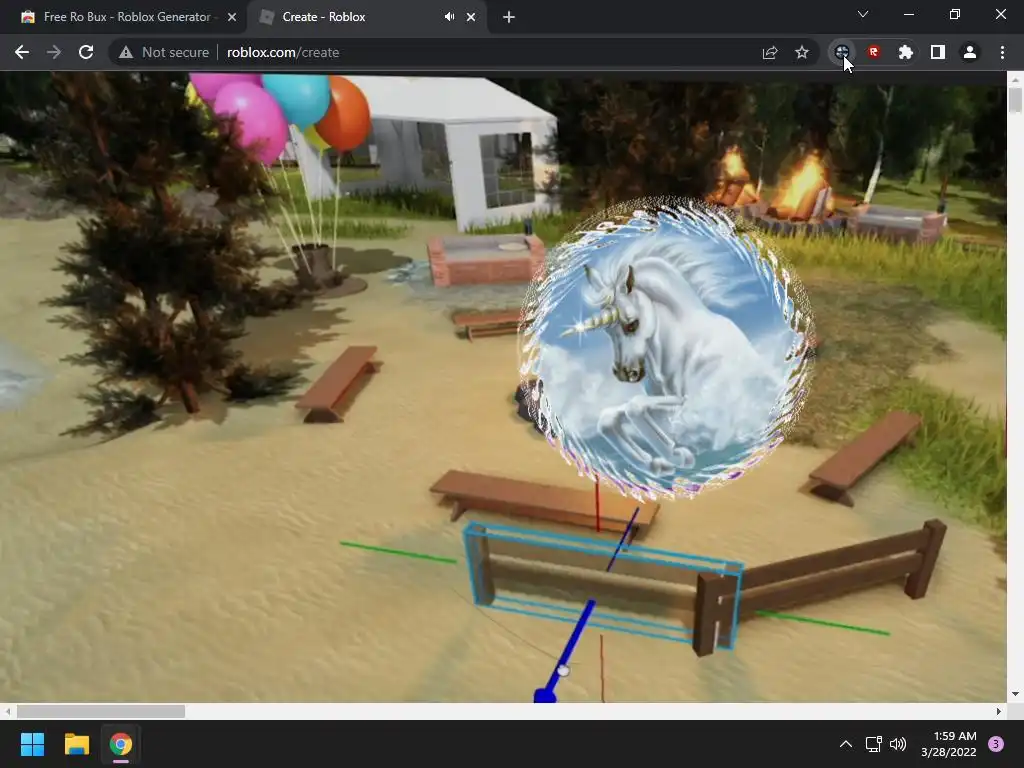Open the volume tray icon
The image size is (1024, 768).
click(898, 744)
